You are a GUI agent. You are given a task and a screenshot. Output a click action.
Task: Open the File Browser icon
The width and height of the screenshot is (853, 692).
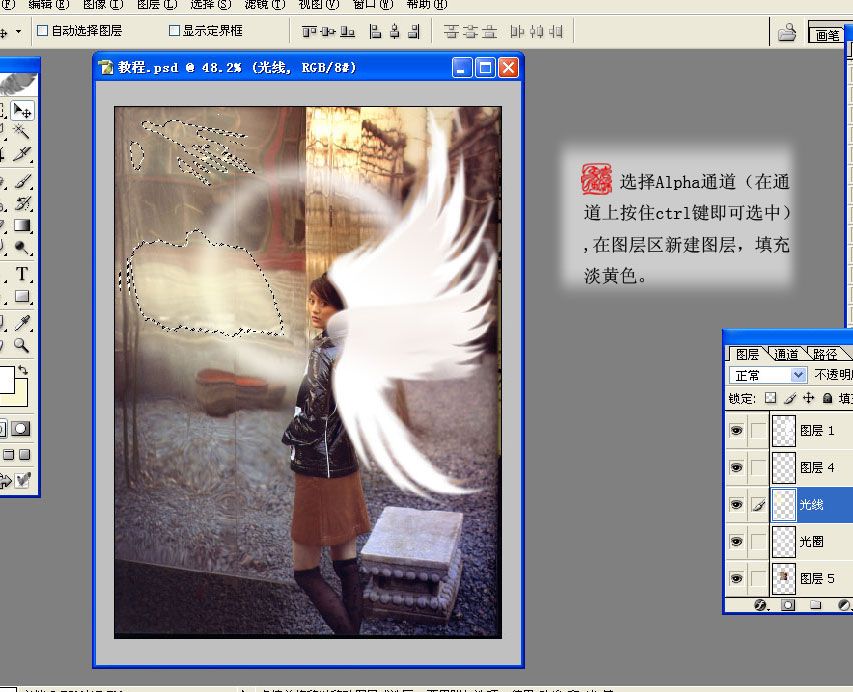(x=787, y=33)
